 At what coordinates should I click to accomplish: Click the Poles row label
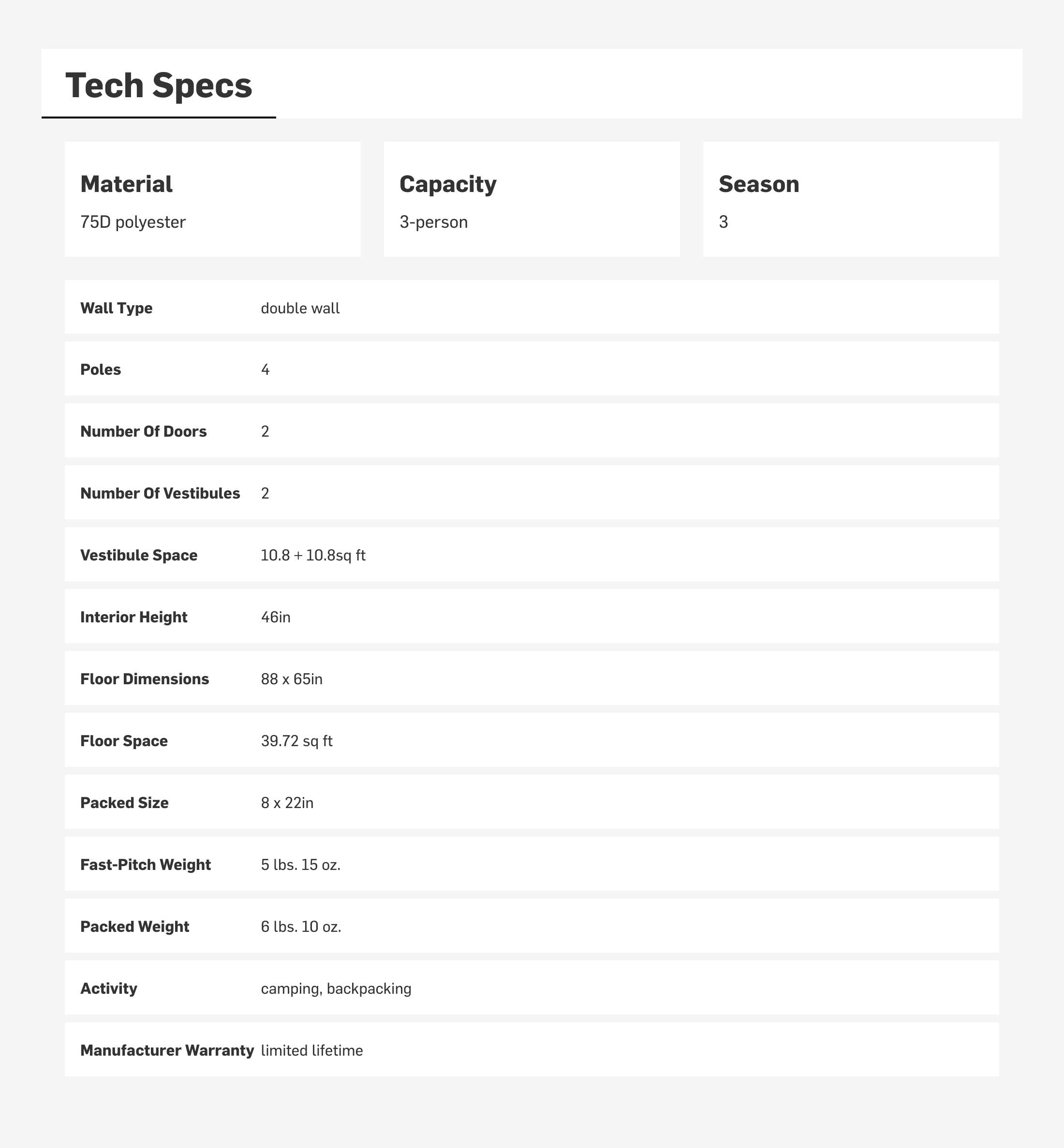pos(101,369)
